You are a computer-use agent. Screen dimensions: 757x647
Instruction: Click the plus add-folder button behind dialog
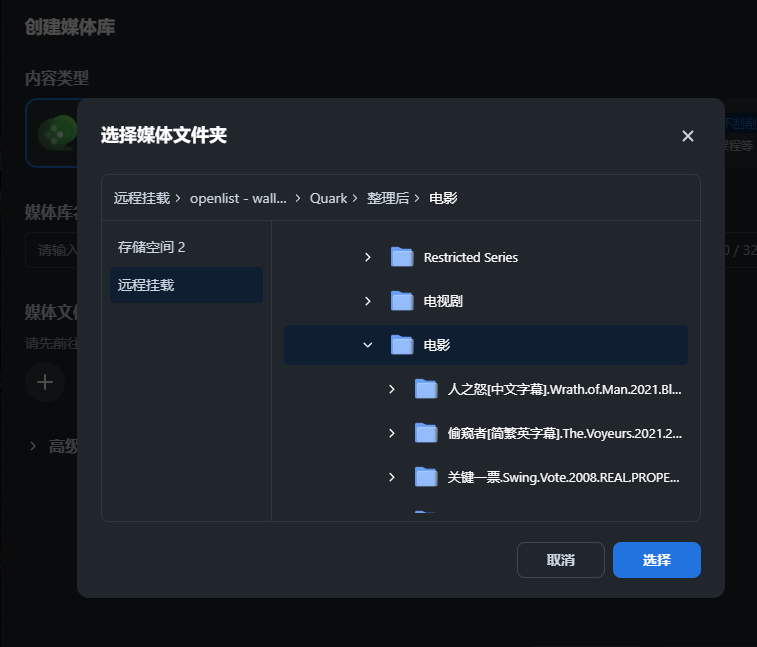click(x=45, y=382)
